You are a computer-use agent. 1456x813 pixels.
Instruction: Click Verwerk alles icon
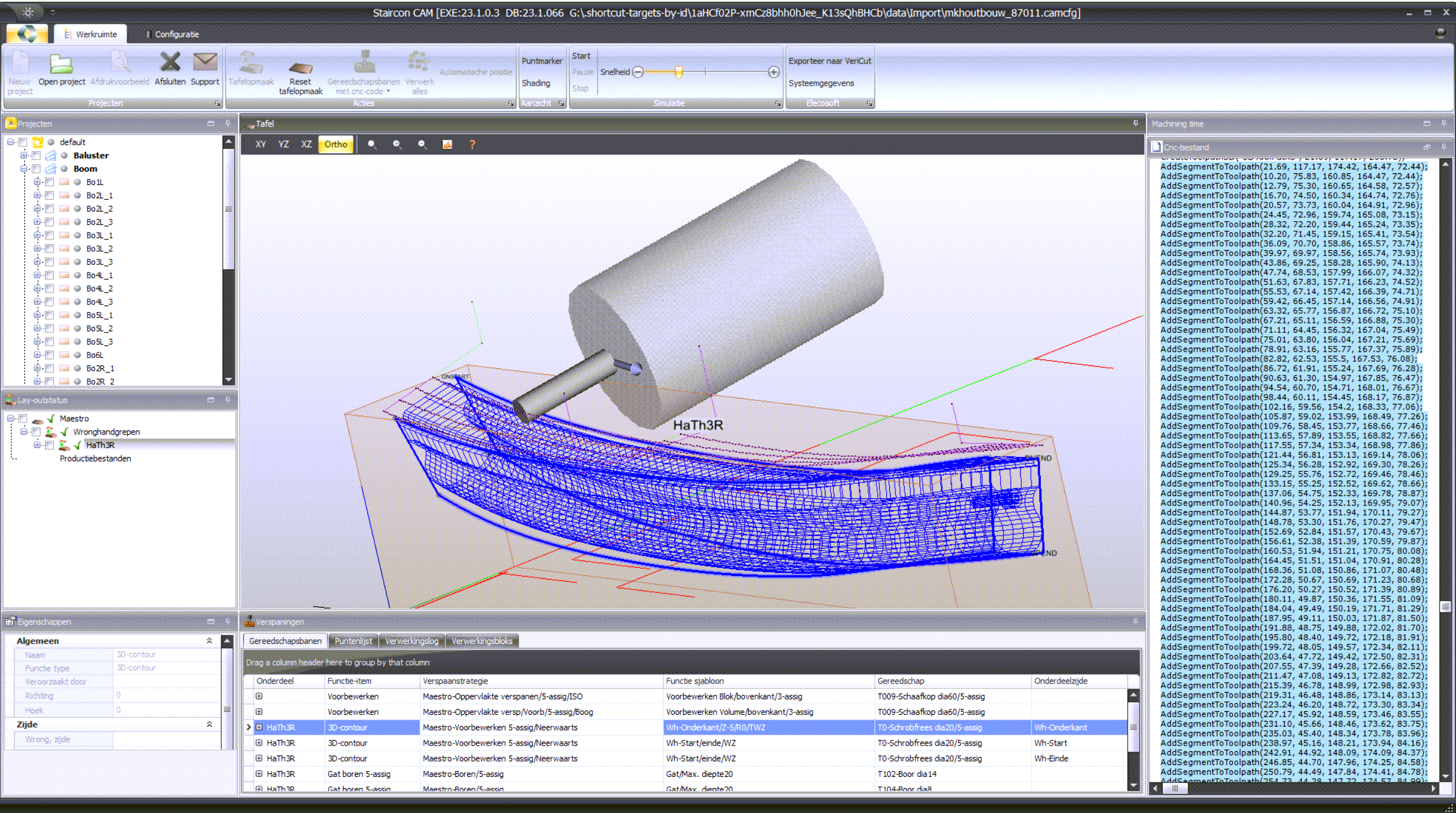point(419,63)
